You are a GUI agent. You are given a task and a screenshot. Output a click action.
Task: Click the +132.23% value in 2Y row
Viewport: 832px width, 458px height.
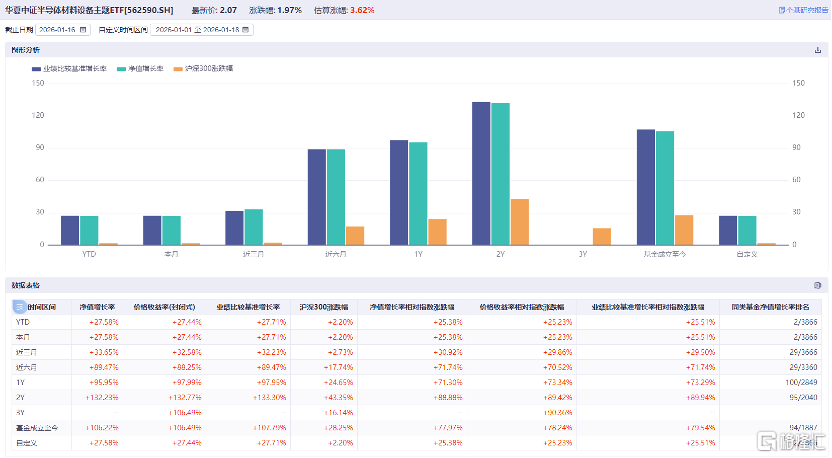[x=102, y=397]
